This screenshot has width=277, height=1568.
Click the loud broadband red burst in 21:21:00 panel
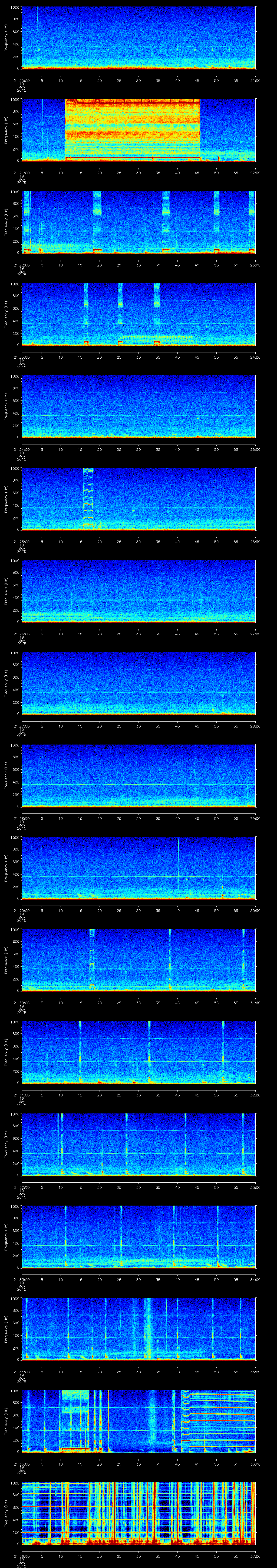[x=133, y=130]
